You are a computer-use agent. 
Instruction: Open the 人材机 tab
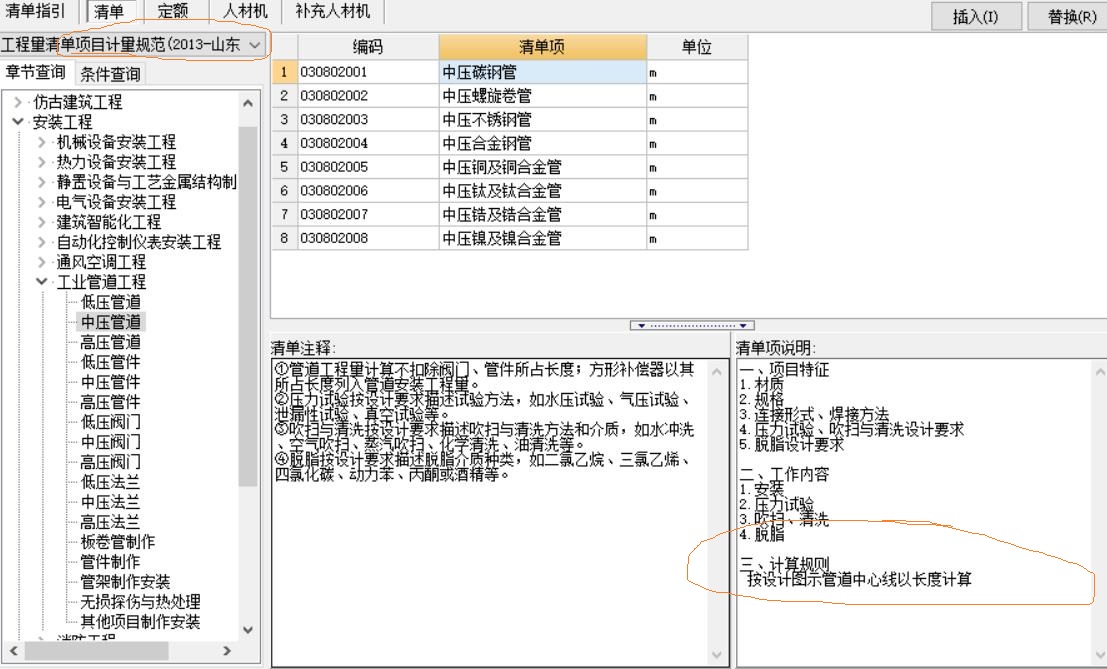coord(246,11)
